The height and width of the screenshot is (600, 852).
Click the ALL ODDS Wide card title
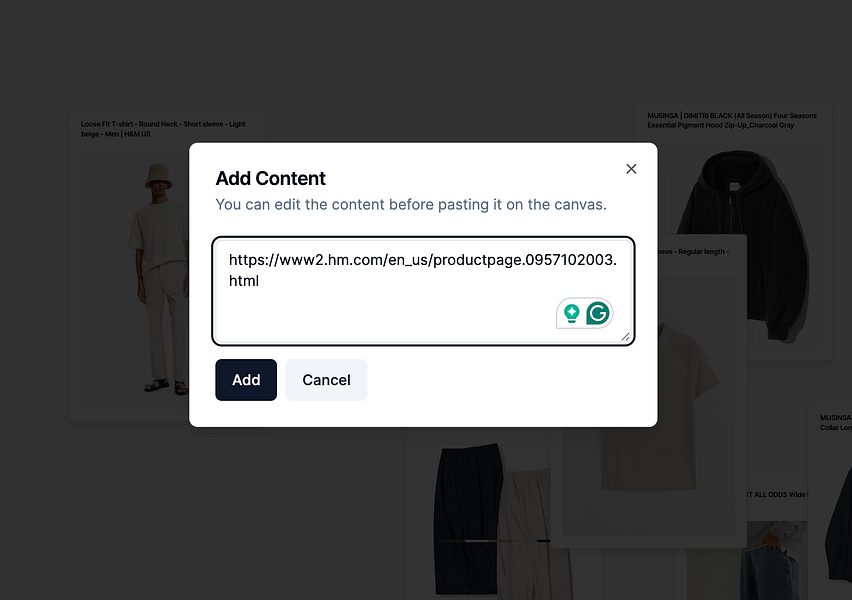pyautogui.click(x=778, y=495)
